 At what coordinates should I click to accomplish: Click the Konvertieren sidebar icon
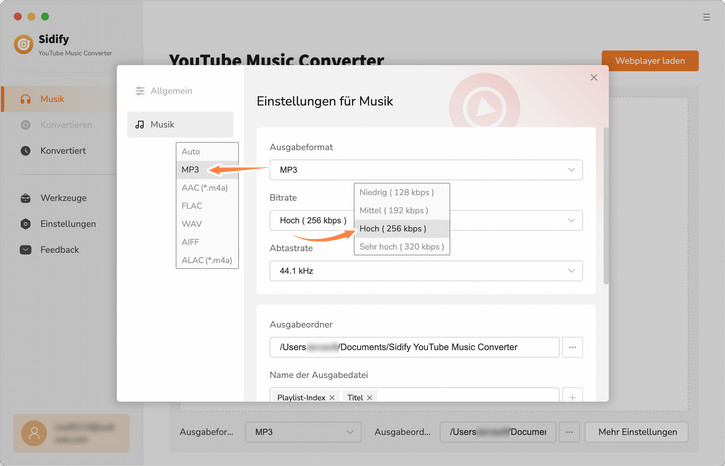pos(26,125)
